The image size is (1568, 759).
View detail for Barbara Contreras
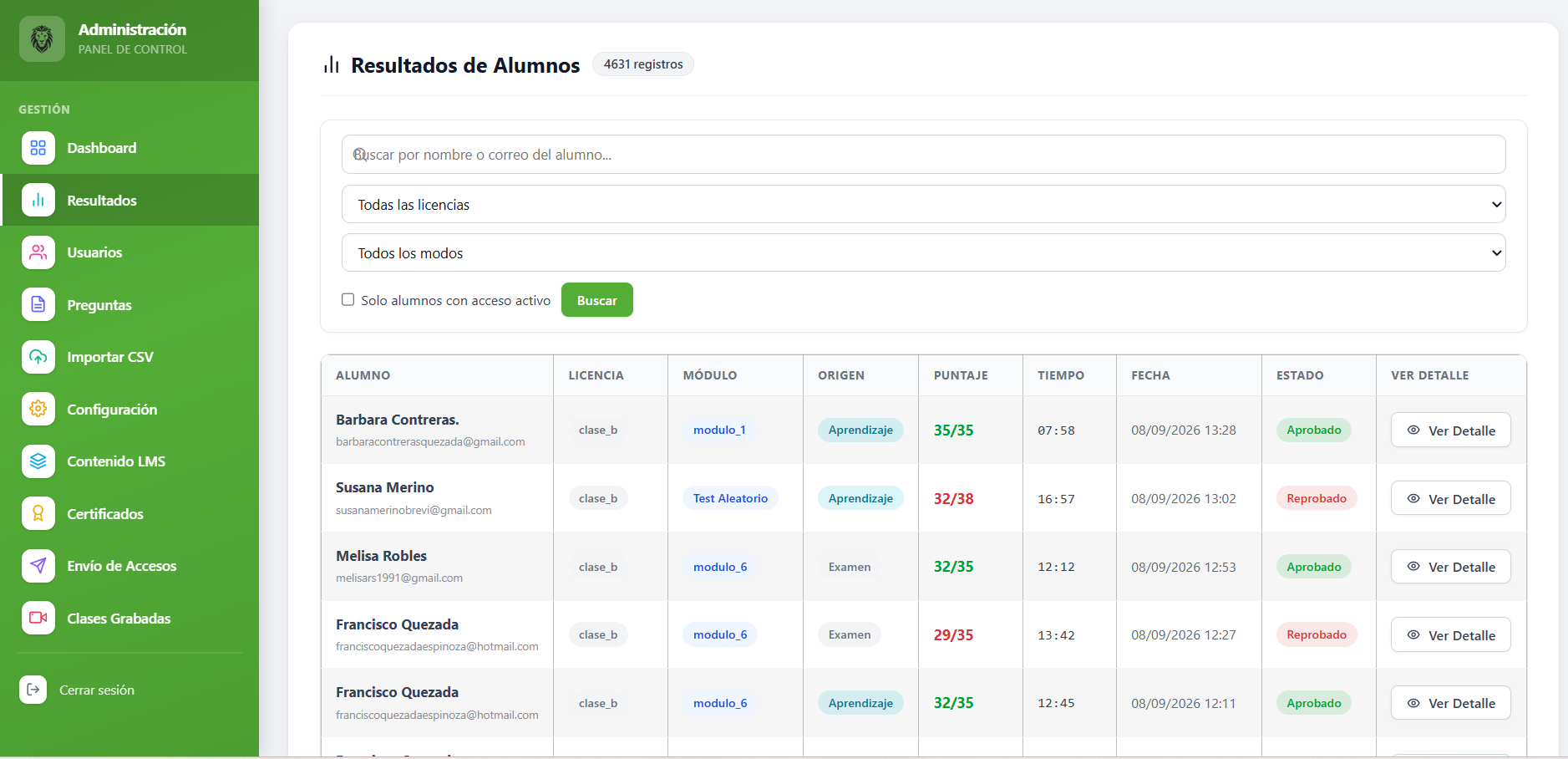[x=1450, y=430]
